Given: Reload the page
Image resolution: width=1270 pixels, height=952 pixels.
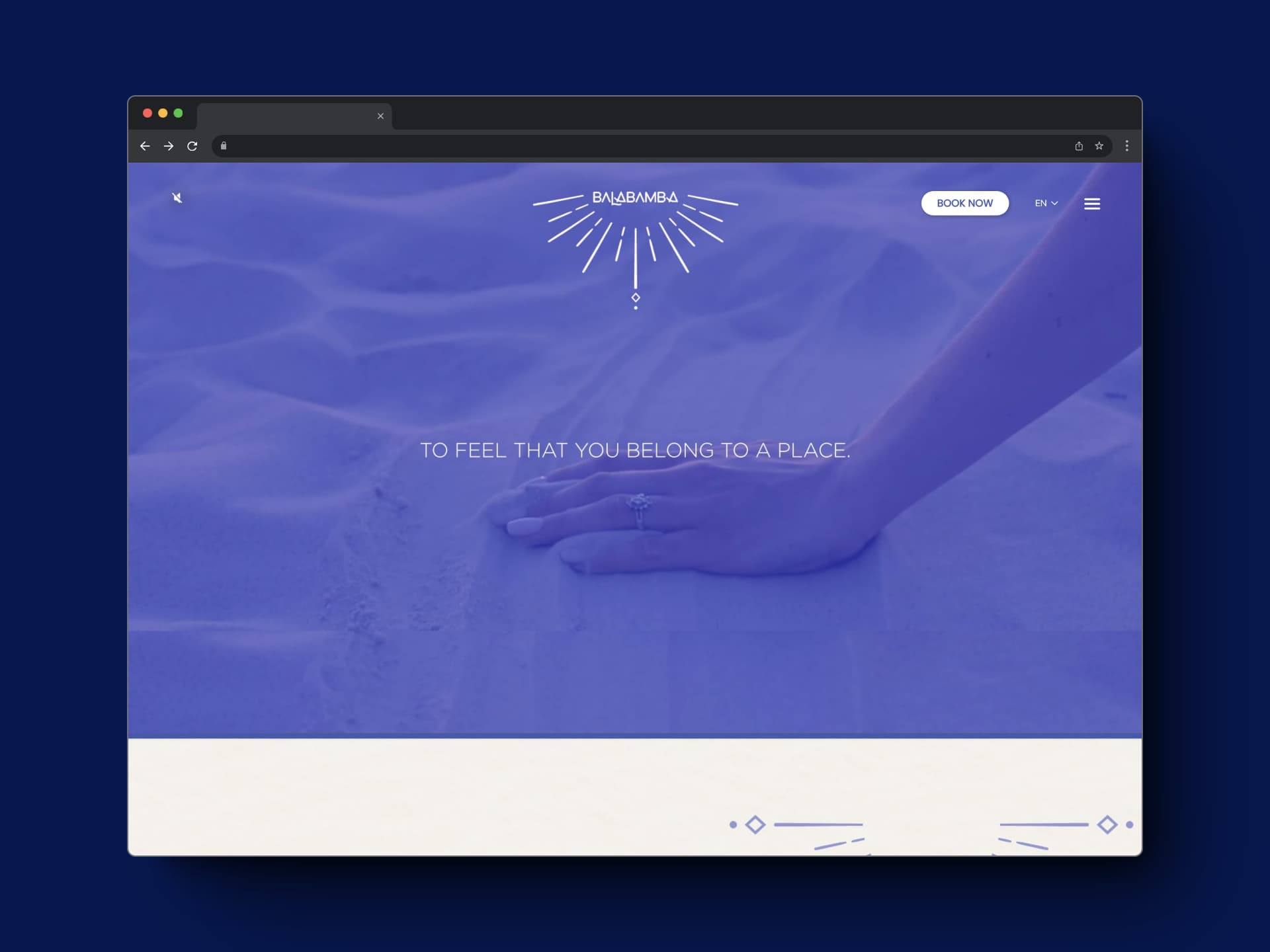Looking at the screenshot, I should coord(192,146).
